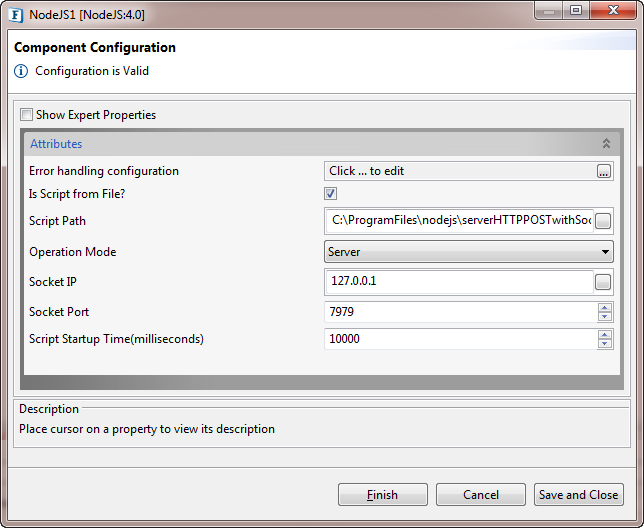Viewport: 644px width, 528px height.
Task: Click the Finish button
Action: (383, 495)
